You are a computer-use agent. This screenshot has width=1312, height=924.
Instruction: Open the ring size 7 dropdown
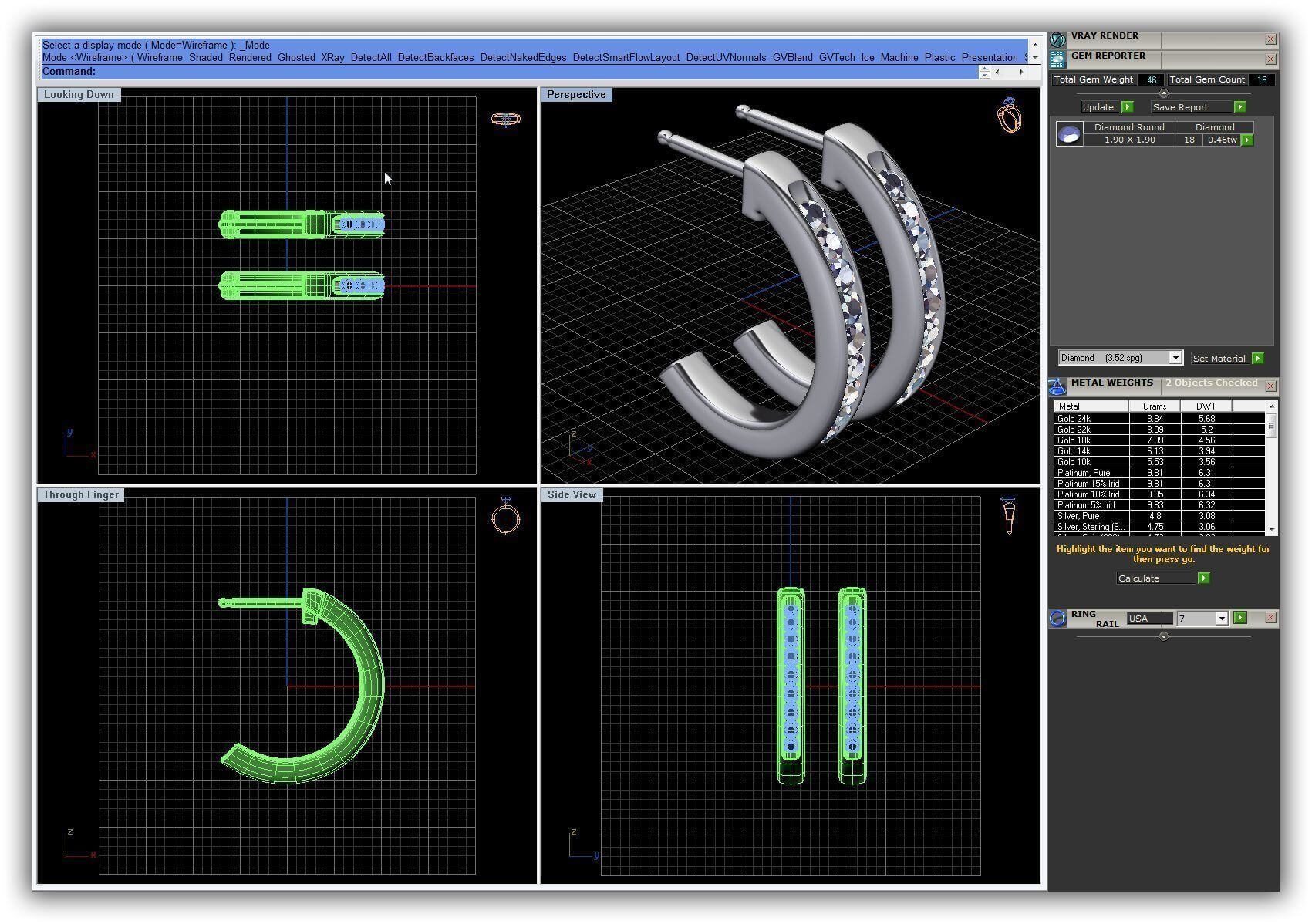[1221, 619]
